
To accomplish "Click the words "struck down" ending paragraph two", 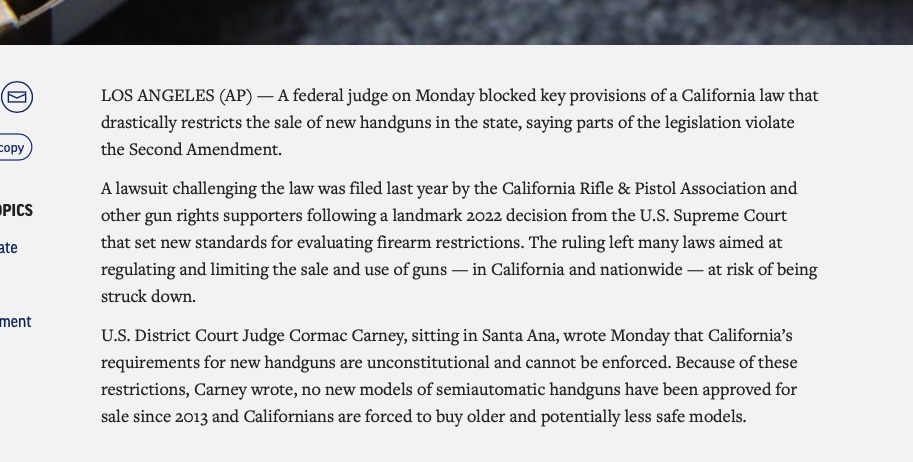I will [148, 297].
